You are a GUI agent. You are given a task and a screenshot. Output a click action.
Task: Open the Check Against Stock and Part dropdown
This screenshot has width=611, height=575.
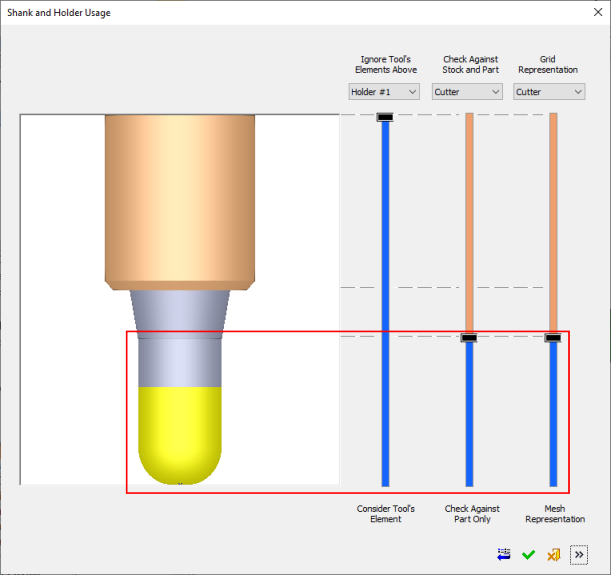pyautogui.click(x=467, y=92)
